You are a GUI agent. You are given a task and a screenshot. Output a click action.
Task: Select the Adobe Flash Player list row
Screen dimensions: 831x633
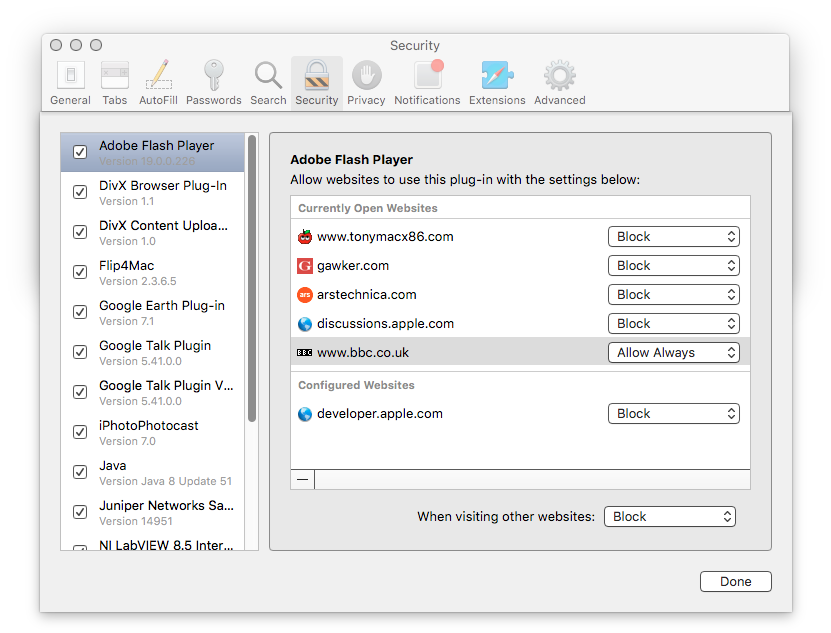click(x=153, y=153)
